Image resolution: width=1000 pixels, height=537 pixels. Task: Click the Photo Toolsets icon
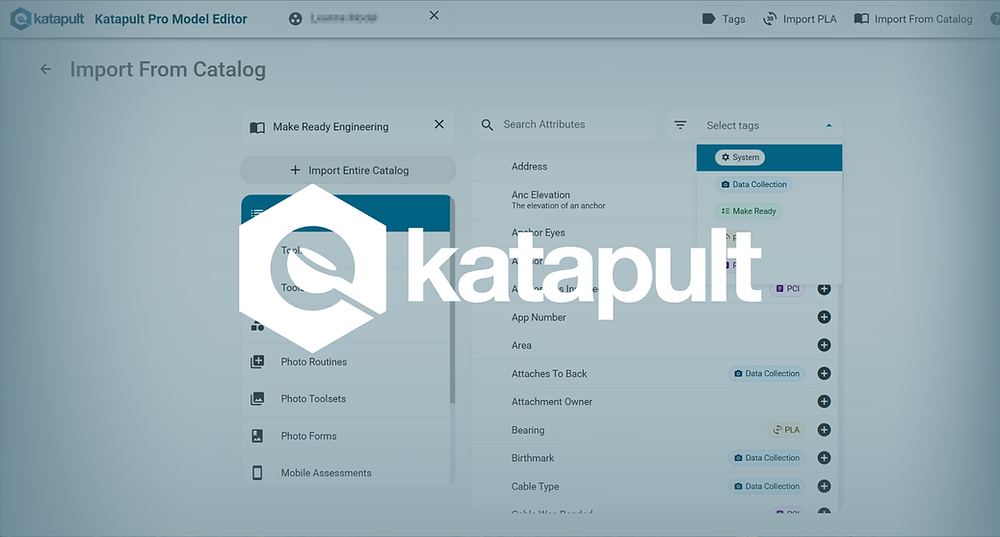pyautogui.click(x=257, y=399)
